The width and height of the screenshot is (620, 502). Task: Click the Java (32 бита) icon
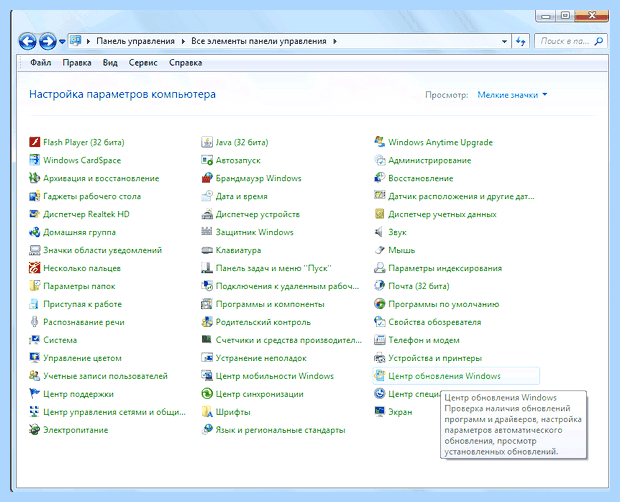pyautogui.click(x=207, y=142)
